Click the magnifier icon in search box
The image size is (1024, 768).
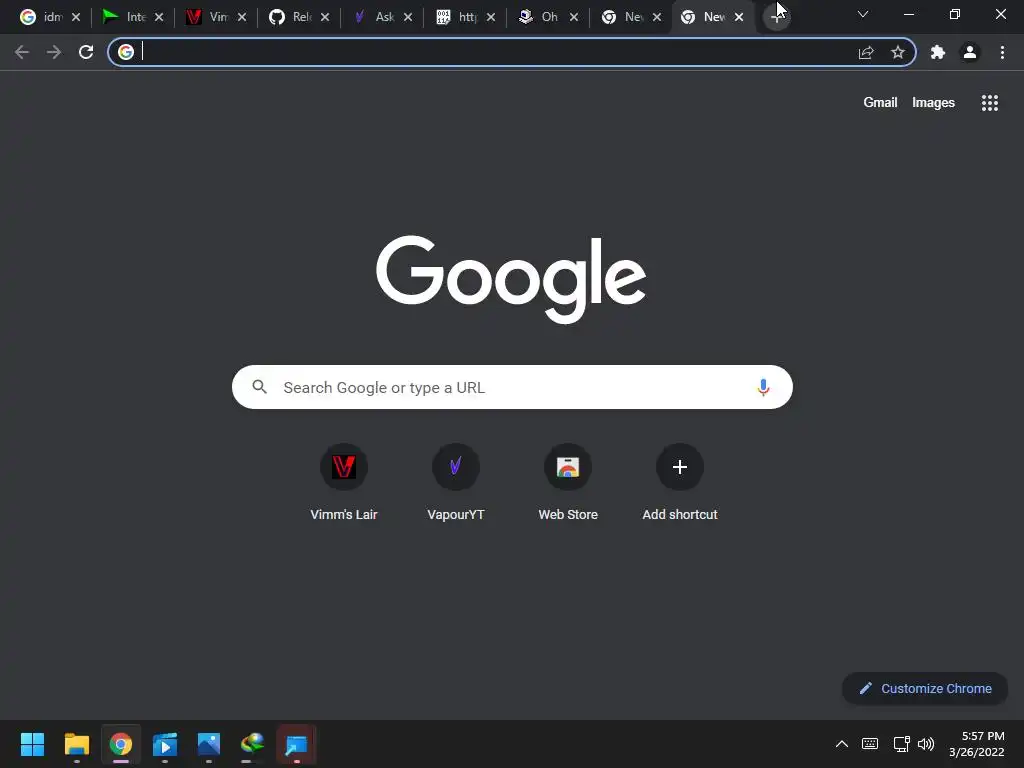260,387
